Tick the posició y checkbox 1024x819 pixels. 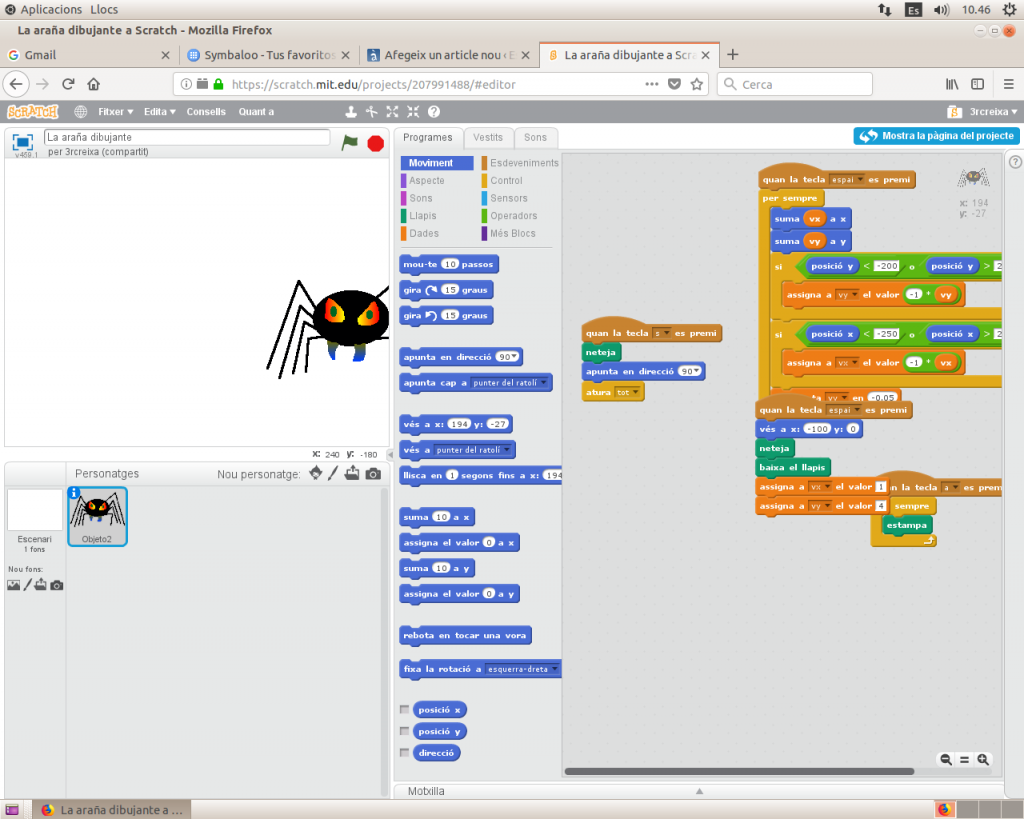point(404,731)
